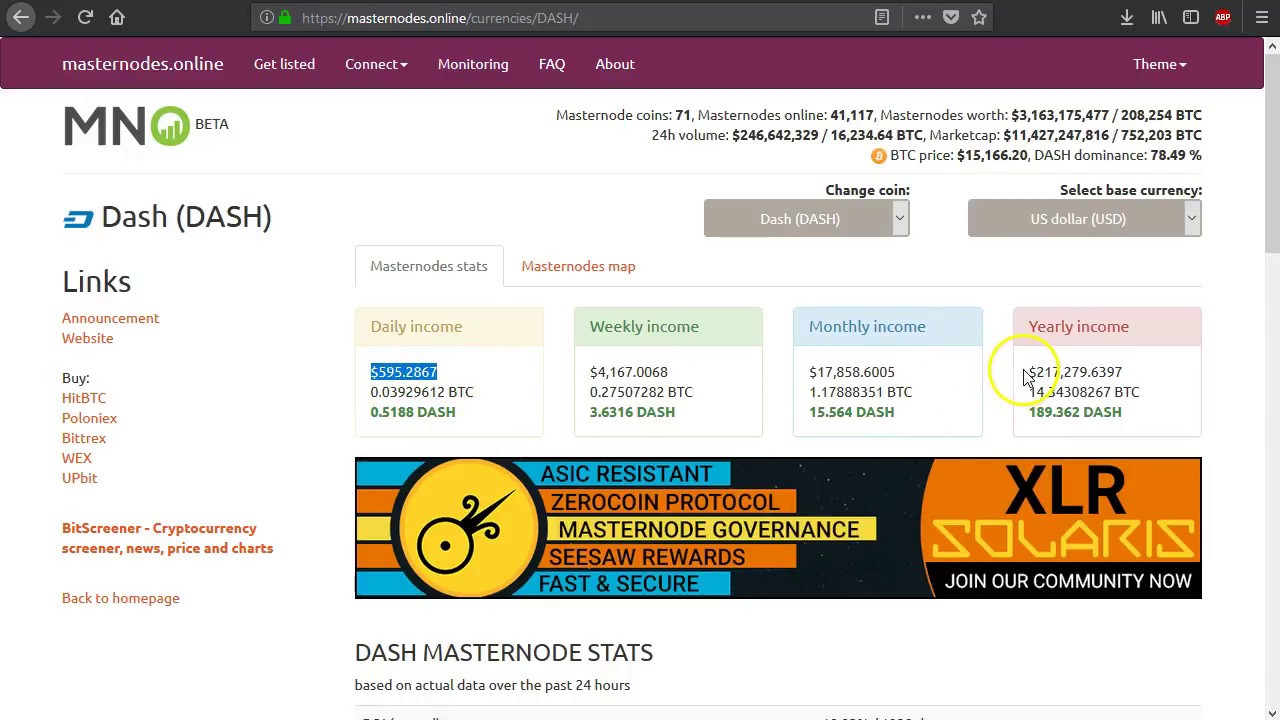Expand the Theme menu
This screenshot has height=720, width=1280.
1159,64
